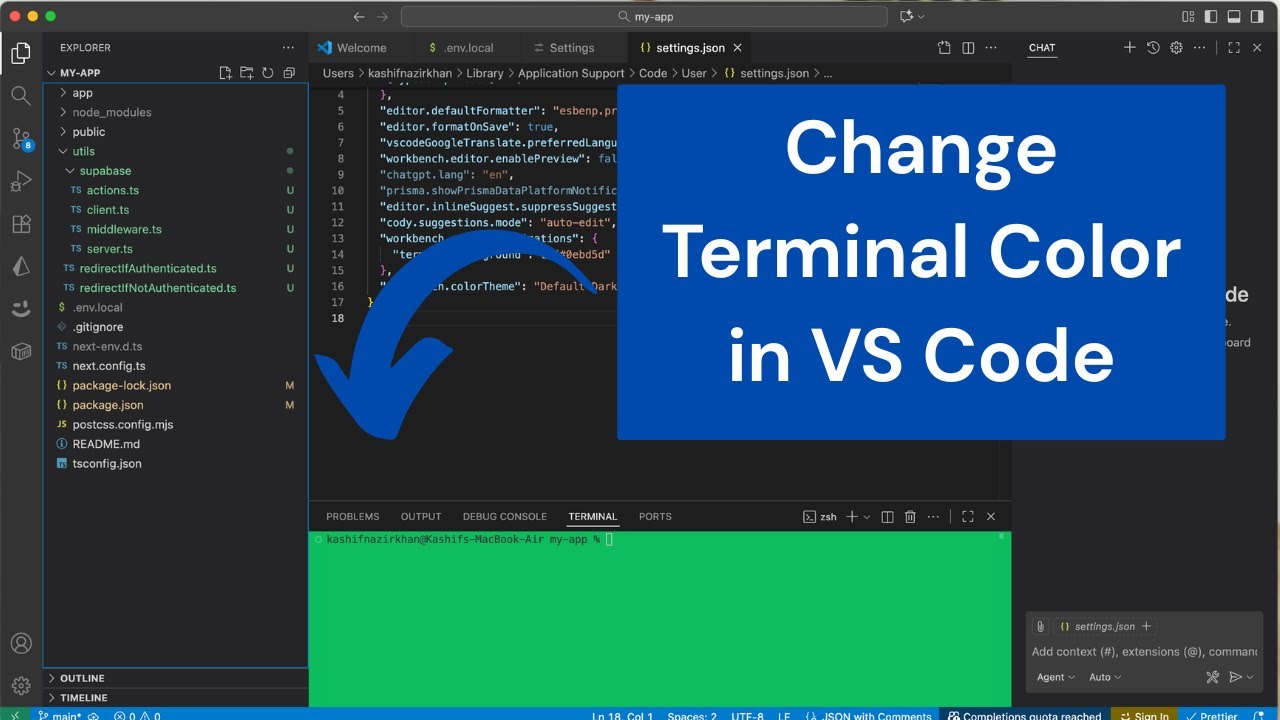Open the Auto model dropdown
The image size is (1280, 720).
tap(1105, 677)
